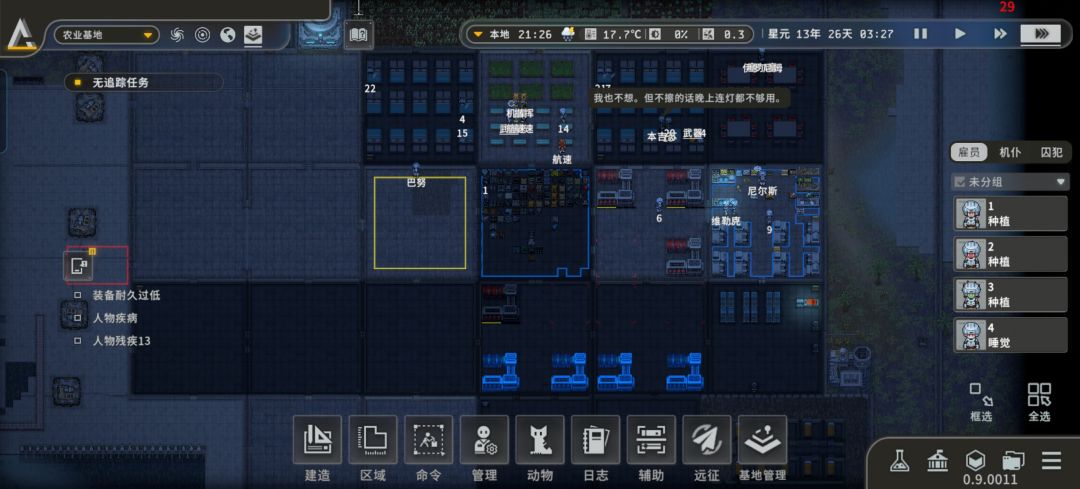Select the colonist named 尼尔斯
Screen dimensions: 1080x489
coord(762,191)
